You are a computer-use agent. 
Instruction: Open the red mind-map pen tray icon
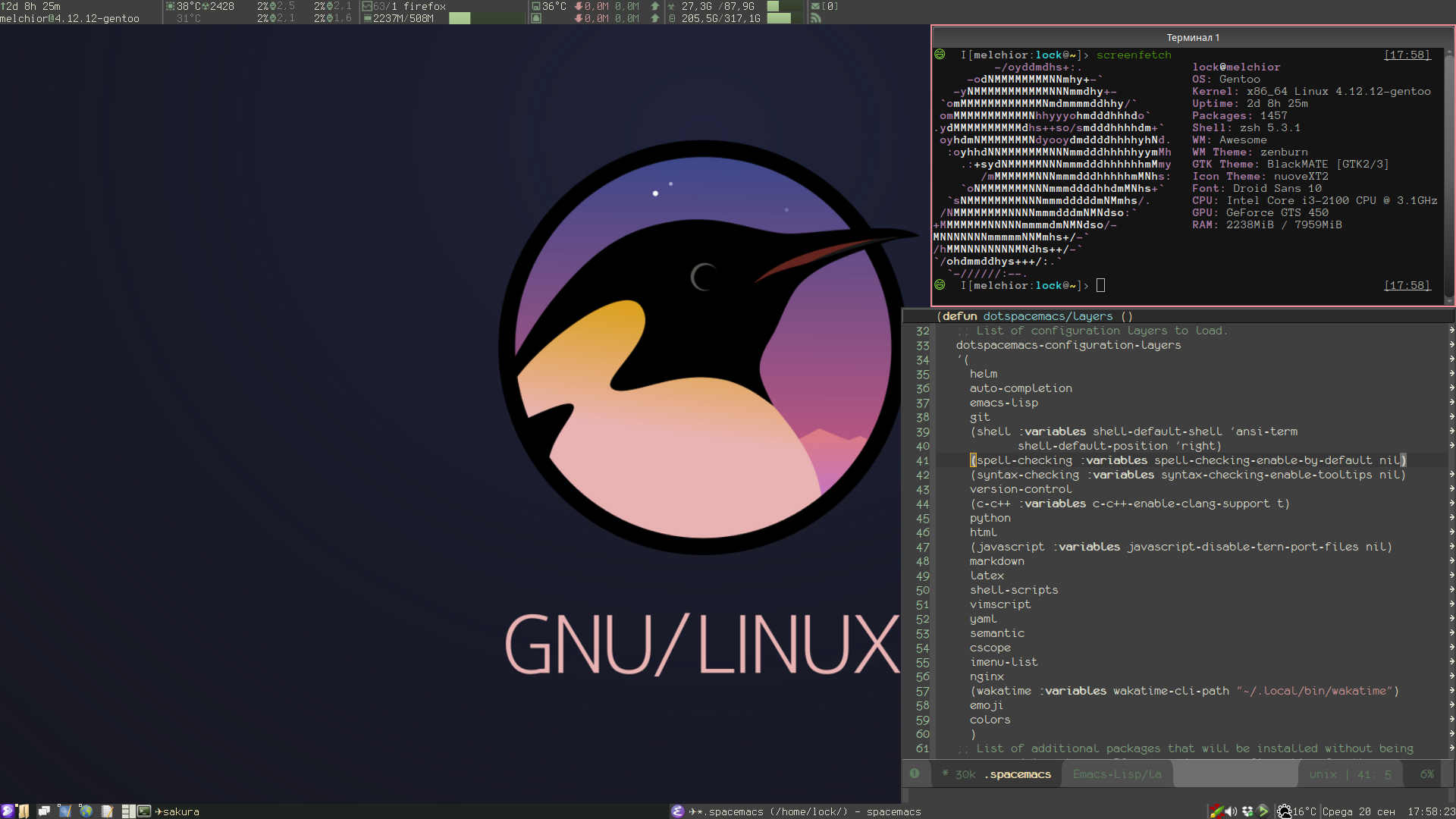(x=1216, y=811)
